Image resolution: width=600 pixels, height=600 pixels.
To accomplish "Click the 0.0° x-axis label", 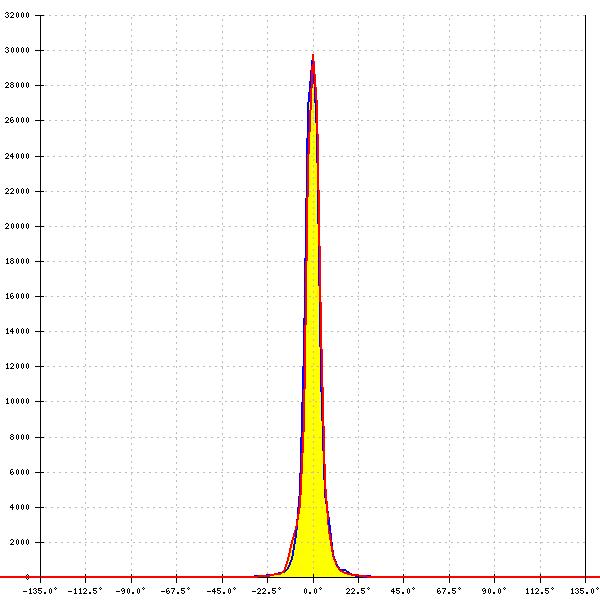I will click(313, 591).
